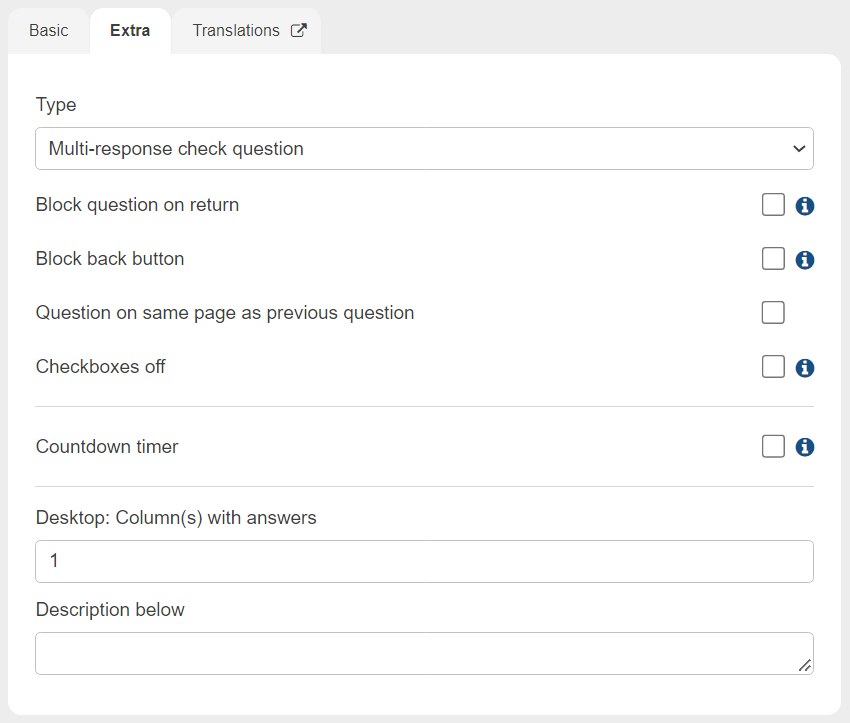Click into the Description below text area
The height and width of the screenshot is (723, 850).
pyautogui.click(x=424, y=654)
